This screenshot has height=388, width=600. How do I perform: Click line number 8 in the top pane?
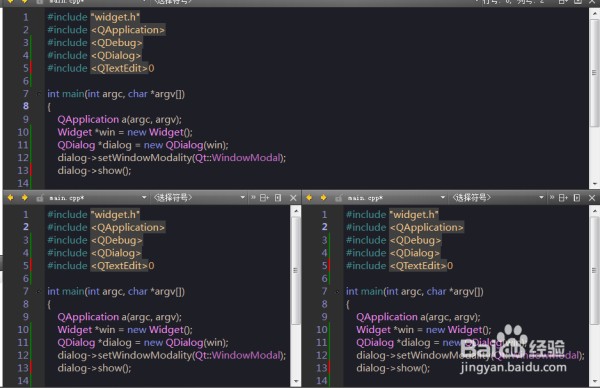[26, 106]
